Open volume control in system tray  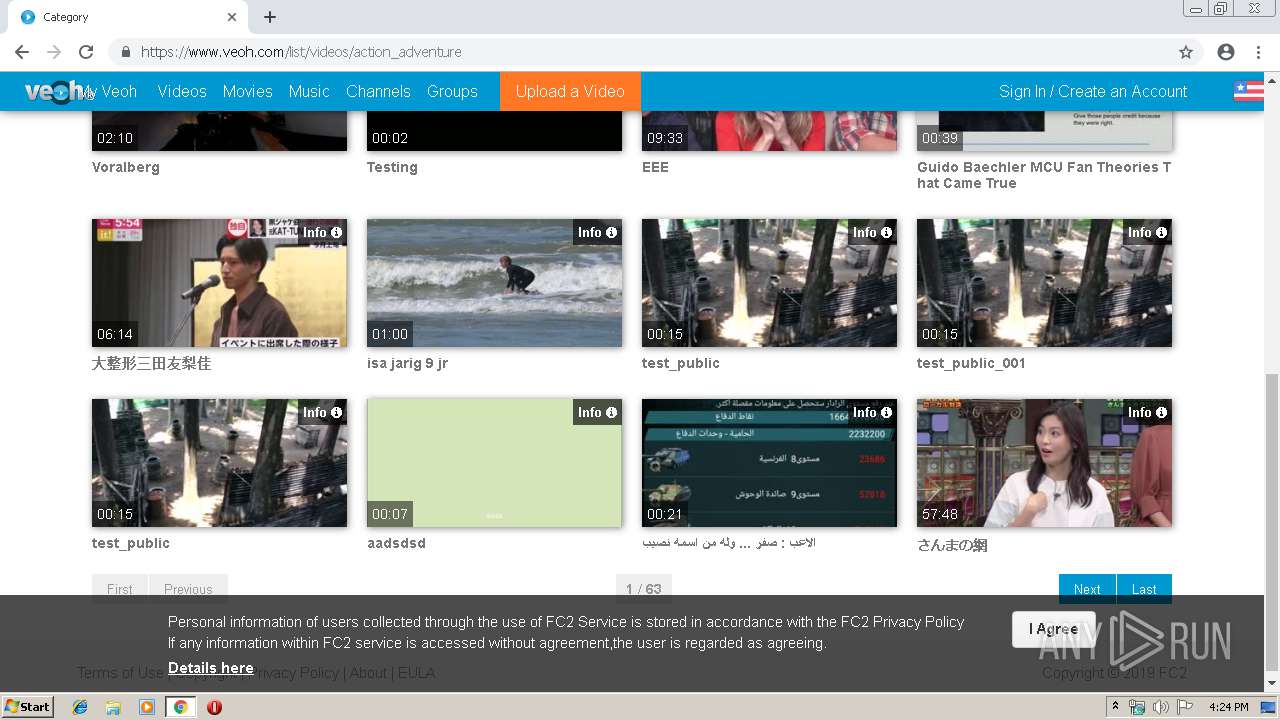click(1160, 707)
